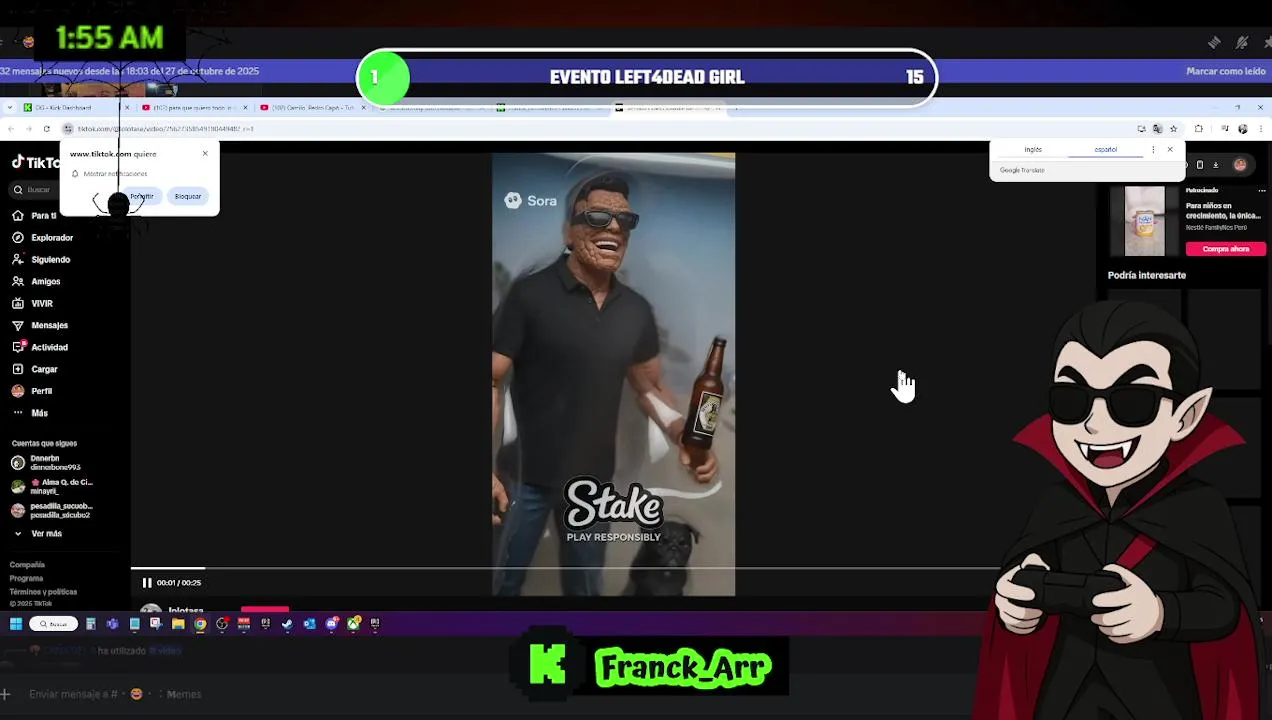Open the Chrome Extensions puzzle icon

(1198, 129)
